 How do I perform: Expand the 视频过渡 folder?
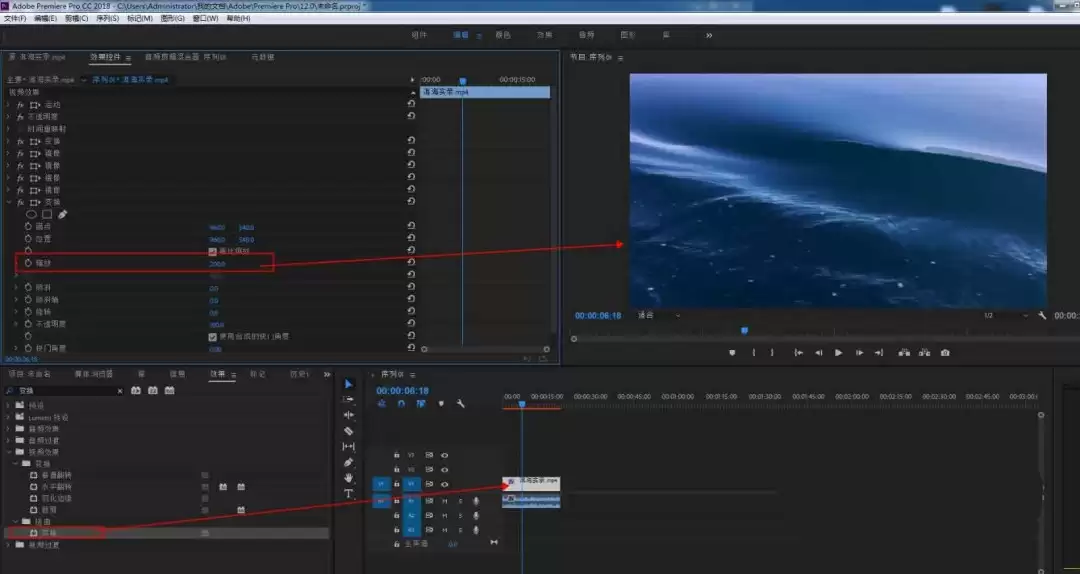point(8,544)
